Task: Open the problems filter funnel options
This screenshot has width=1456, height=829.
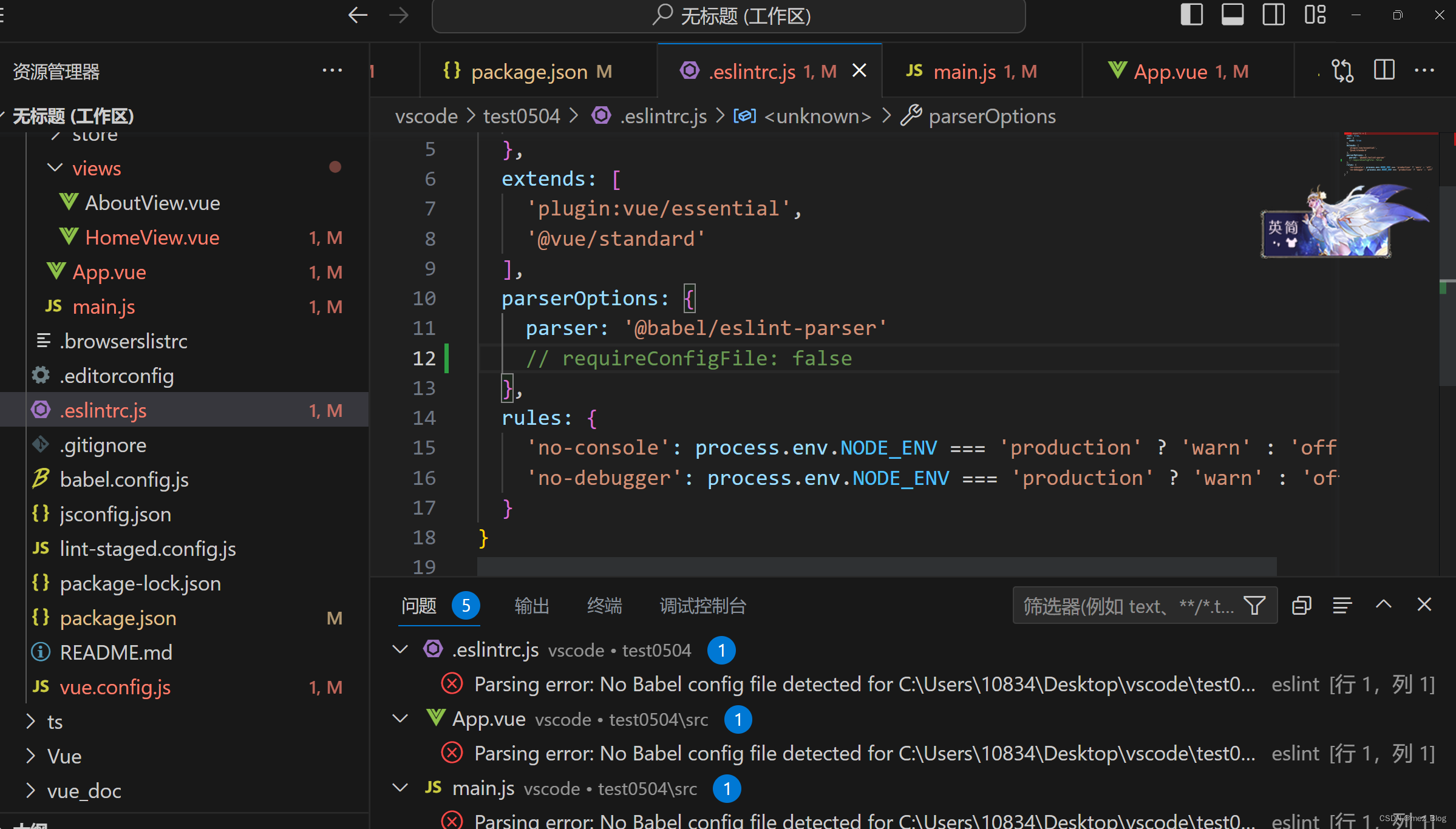Action: [1254, 605]
